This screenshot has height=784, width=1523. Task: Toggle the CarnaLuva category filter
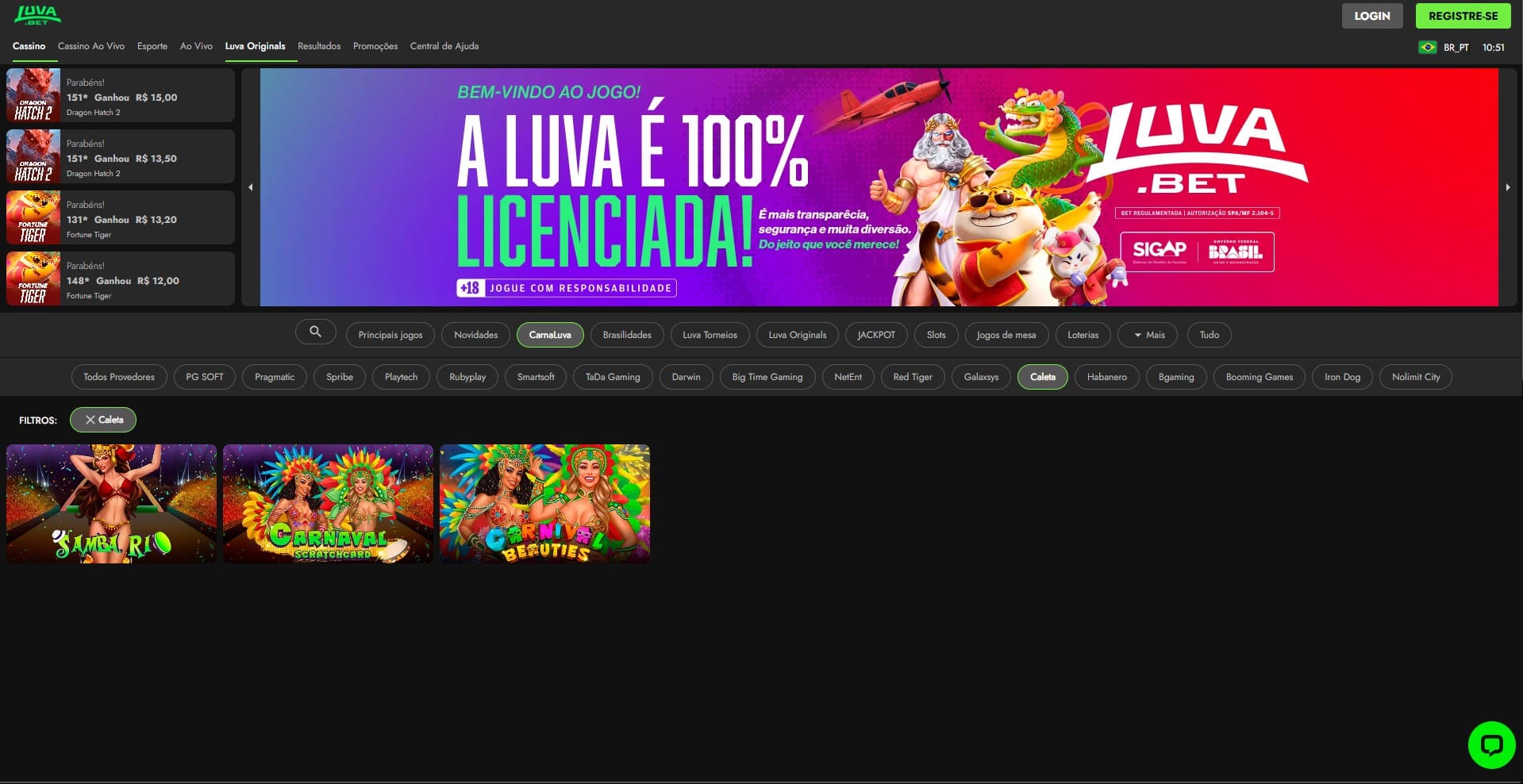coord(550,335)
